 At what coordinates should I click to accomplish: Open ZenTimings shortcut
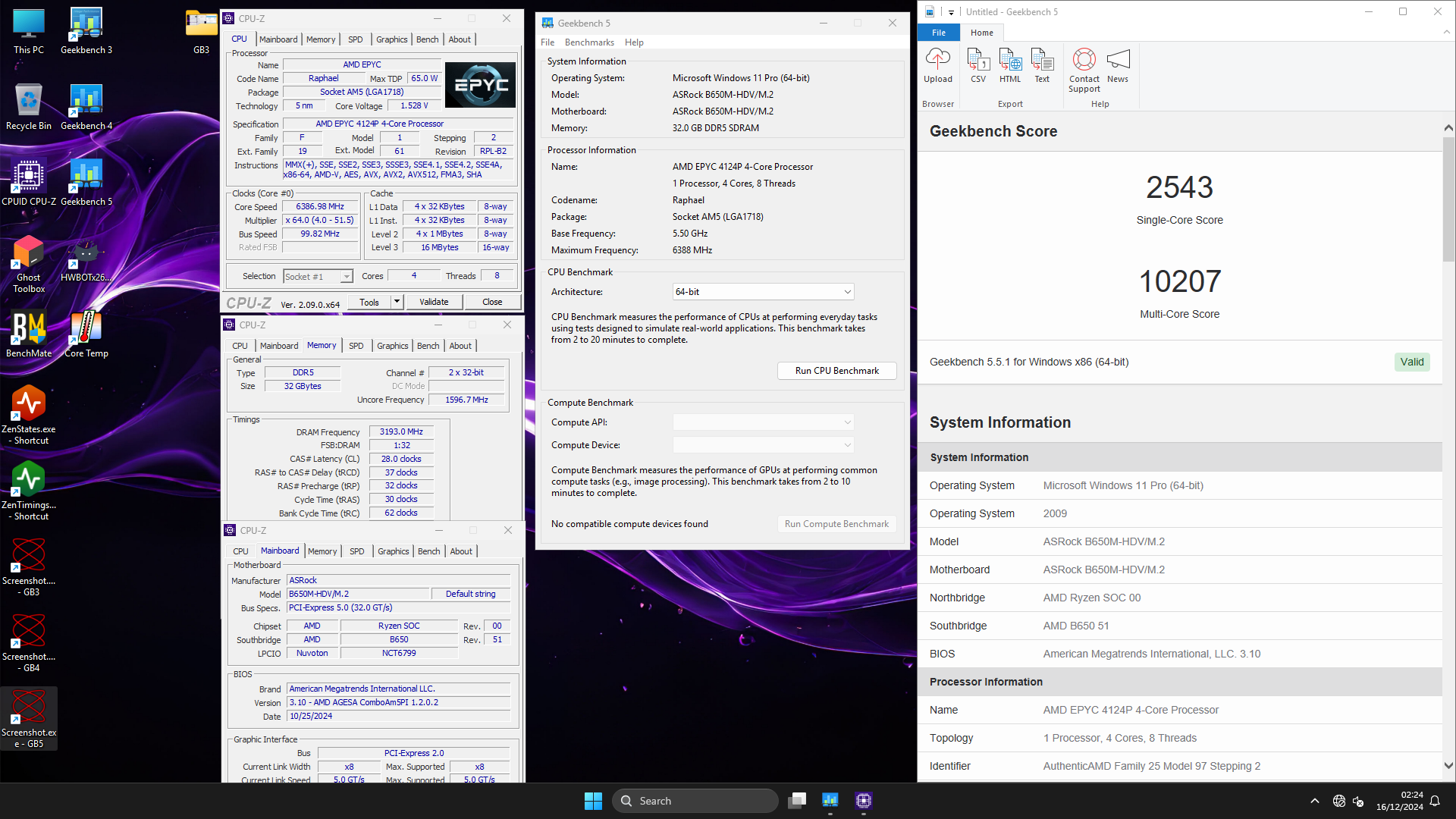29,491
